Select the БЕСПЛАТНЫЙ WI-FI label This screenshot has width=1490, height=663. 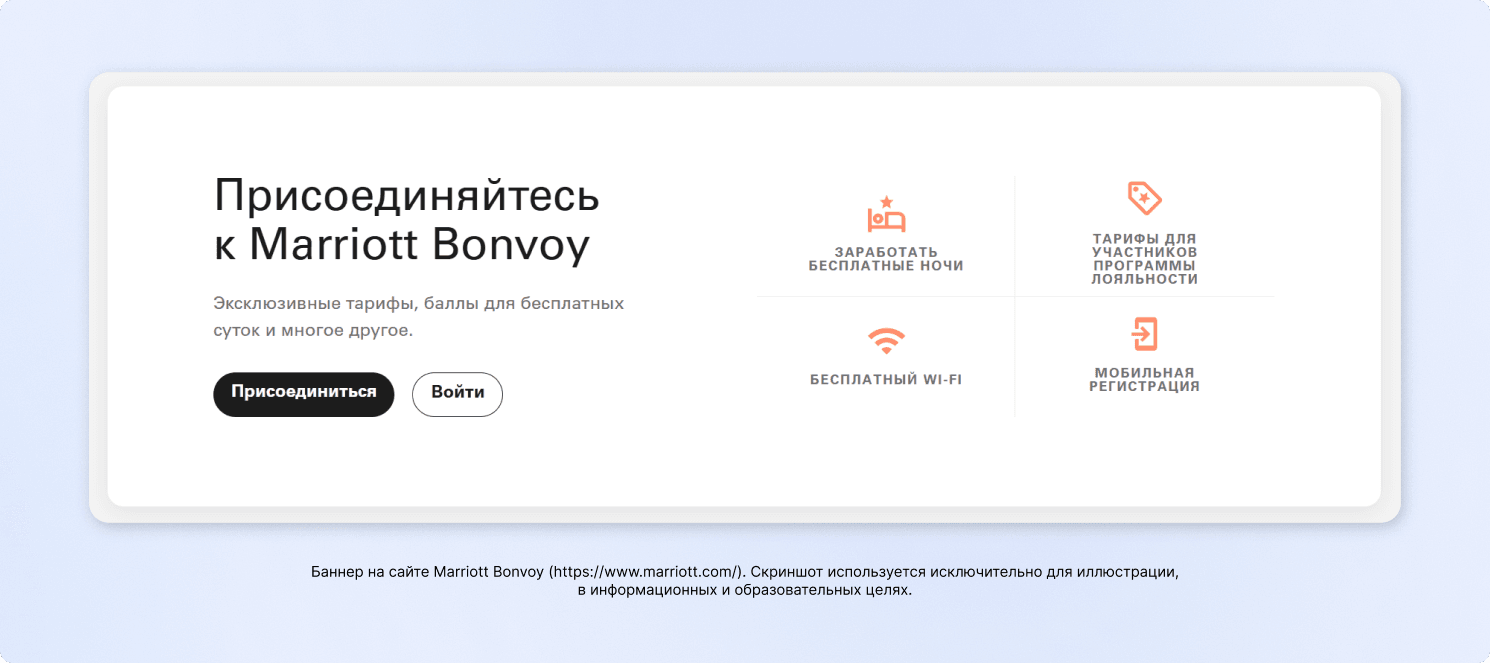coord(886,380)
